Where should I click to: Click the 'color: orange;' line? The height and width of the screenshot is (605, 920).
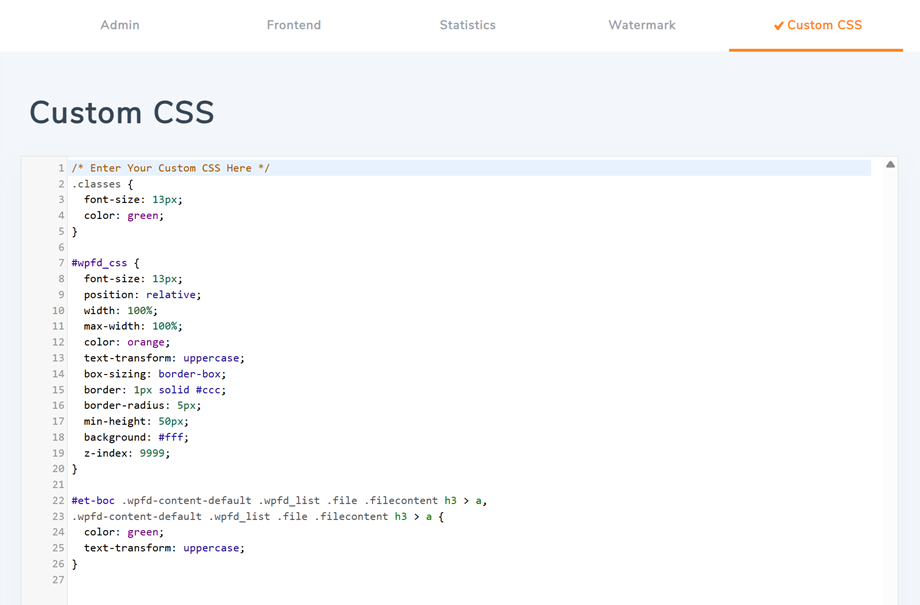(127, 342)
